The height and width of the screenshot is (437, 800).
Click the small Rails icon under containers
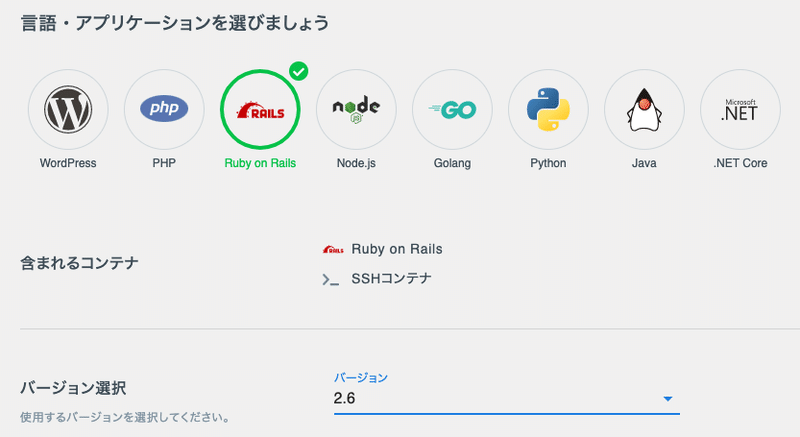332,249
